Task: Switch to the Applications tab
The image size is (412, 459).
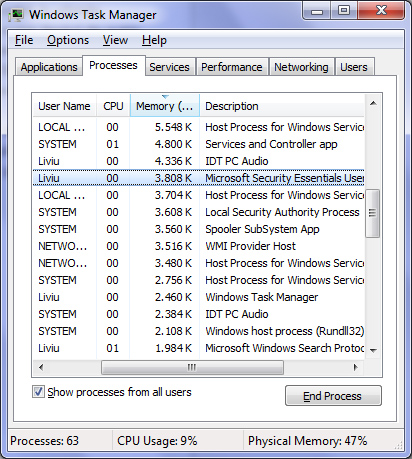Action: tap(49, 67)
